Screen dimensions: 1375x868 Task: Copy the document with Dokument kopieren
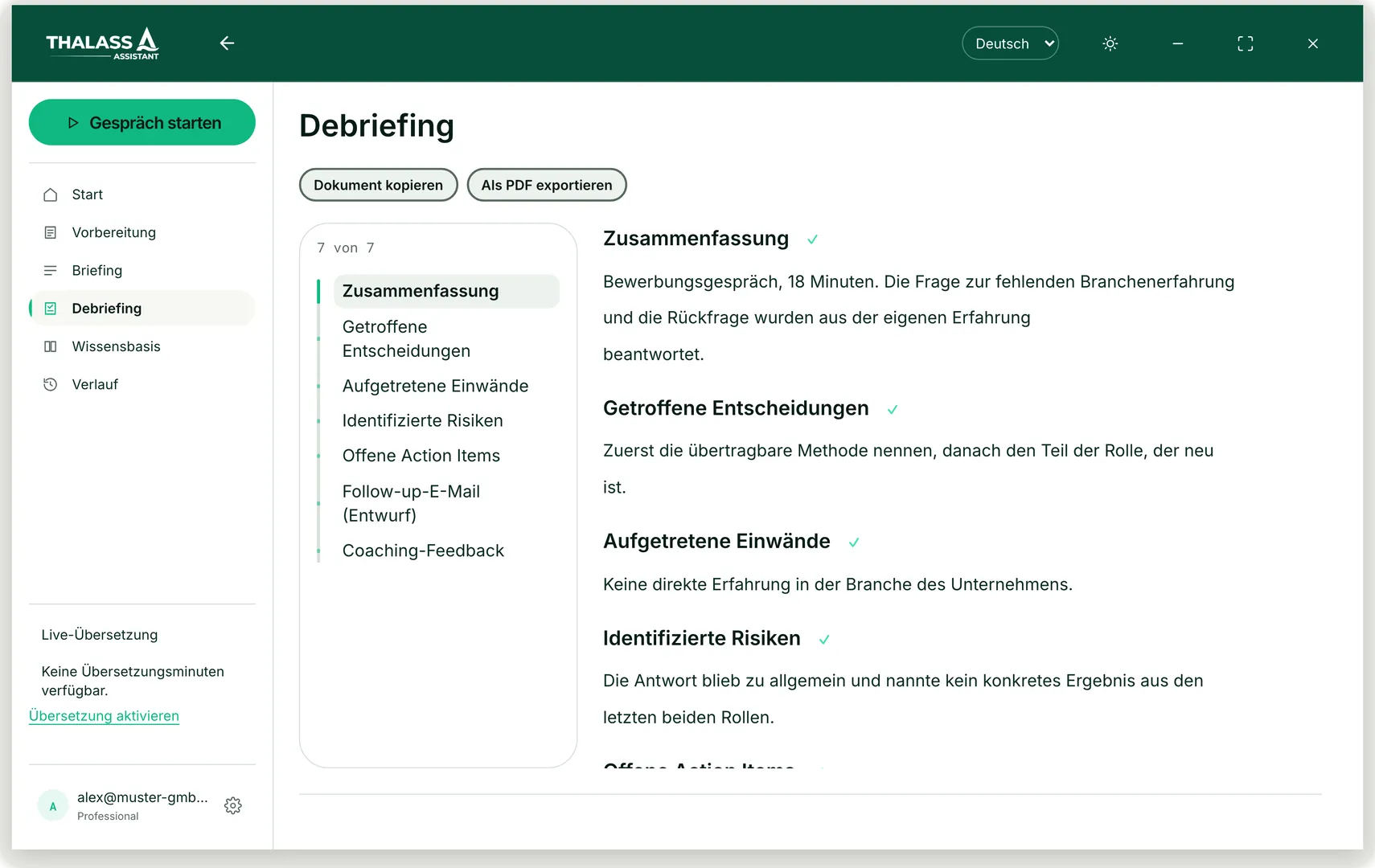[x=378, y=185]
